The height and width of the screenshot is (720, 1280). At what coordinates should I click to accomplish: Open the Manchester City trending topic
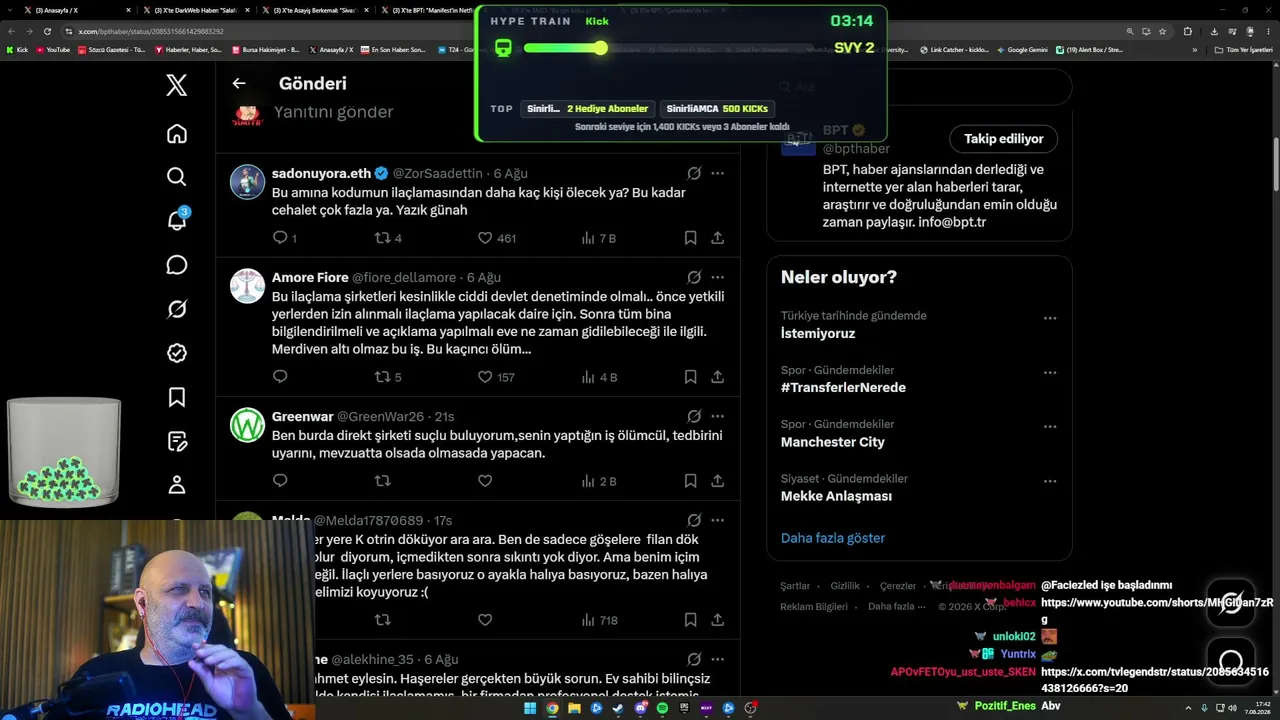click(x=833, y=442)
